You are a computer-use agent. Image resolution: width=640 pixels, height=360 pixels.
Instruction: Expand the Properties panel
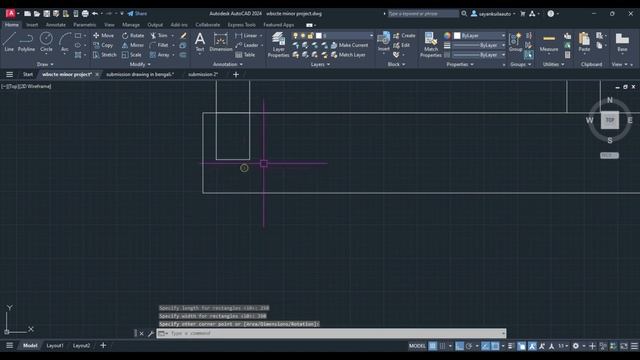pyautogui.click(x=460, y=64)
